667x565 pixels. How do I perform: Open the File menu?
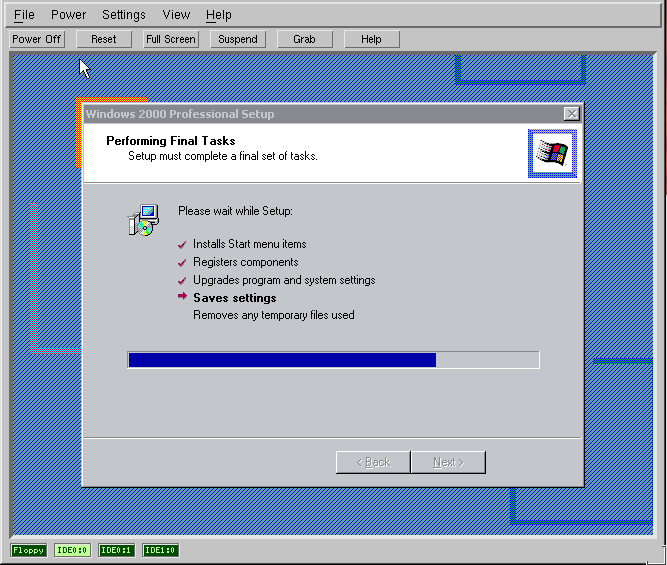point(24,15)
